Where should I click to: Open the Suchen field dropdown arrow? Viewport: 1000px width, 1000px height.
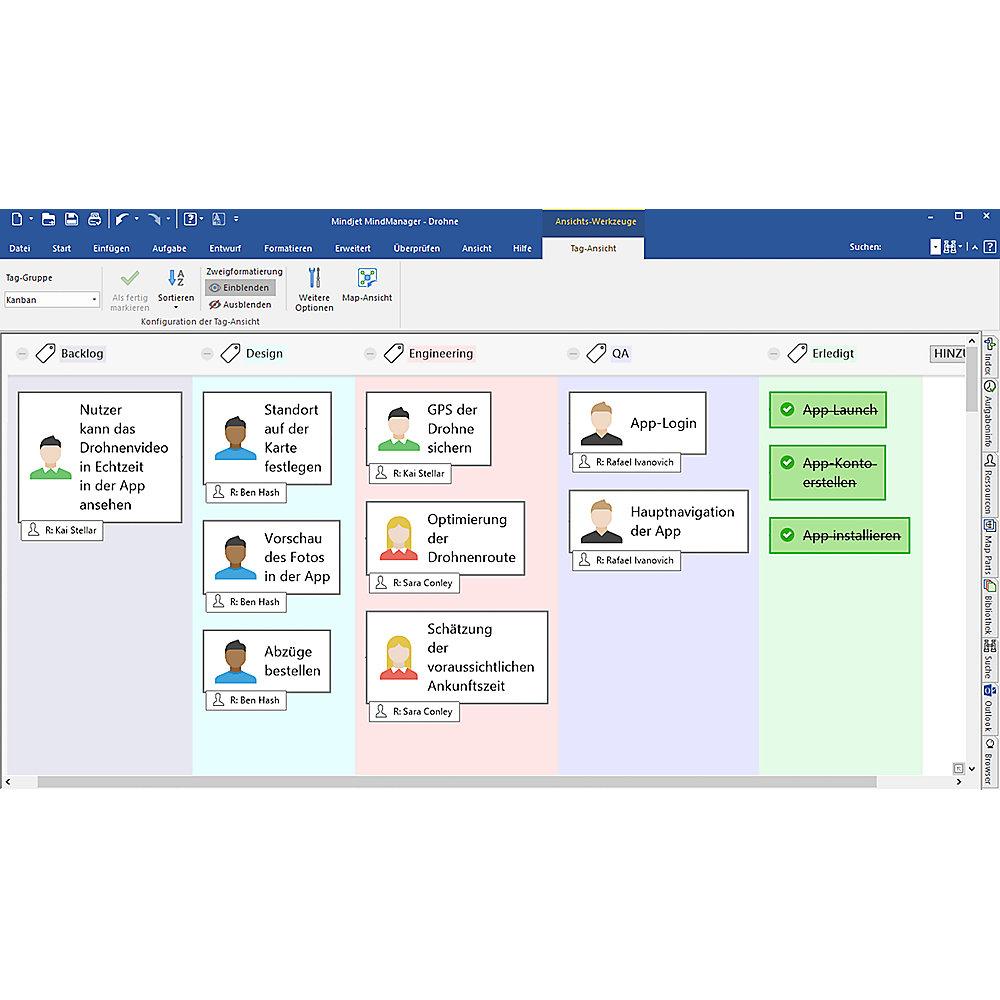coord(936,247)
